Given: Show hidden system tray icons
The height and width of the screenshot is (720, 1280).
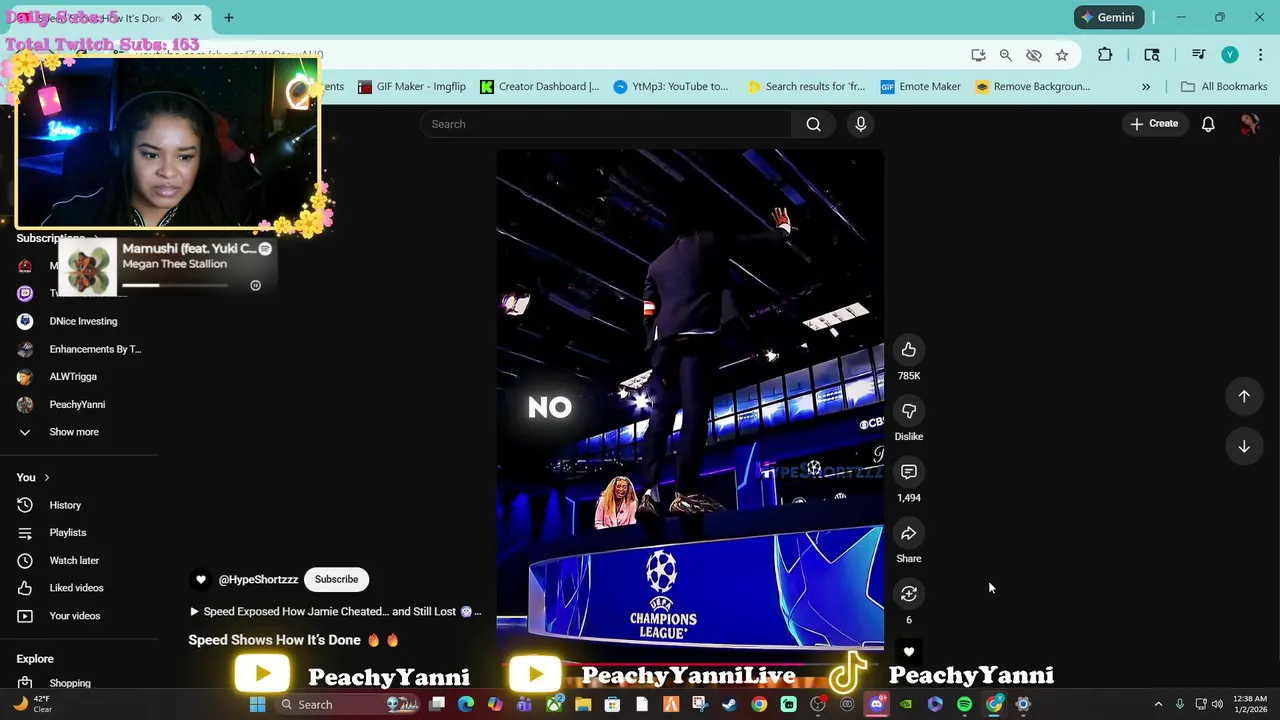Looking at the screenshot, I should 1158,704.
